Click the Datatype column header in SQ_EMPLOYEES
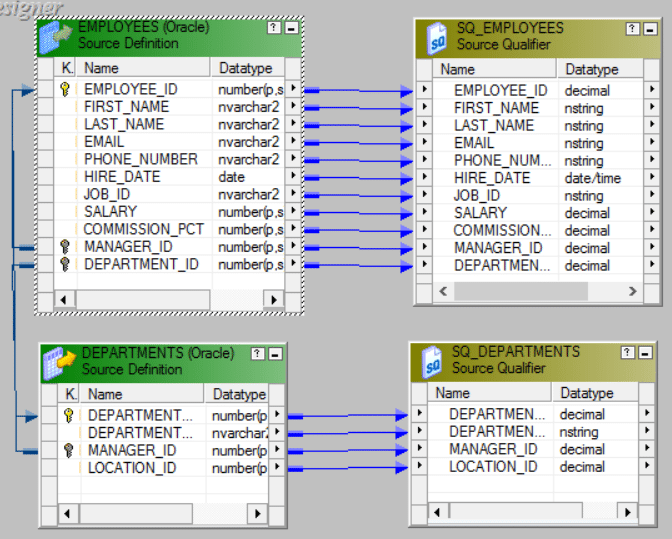672x539 pixels. point(600,69)
